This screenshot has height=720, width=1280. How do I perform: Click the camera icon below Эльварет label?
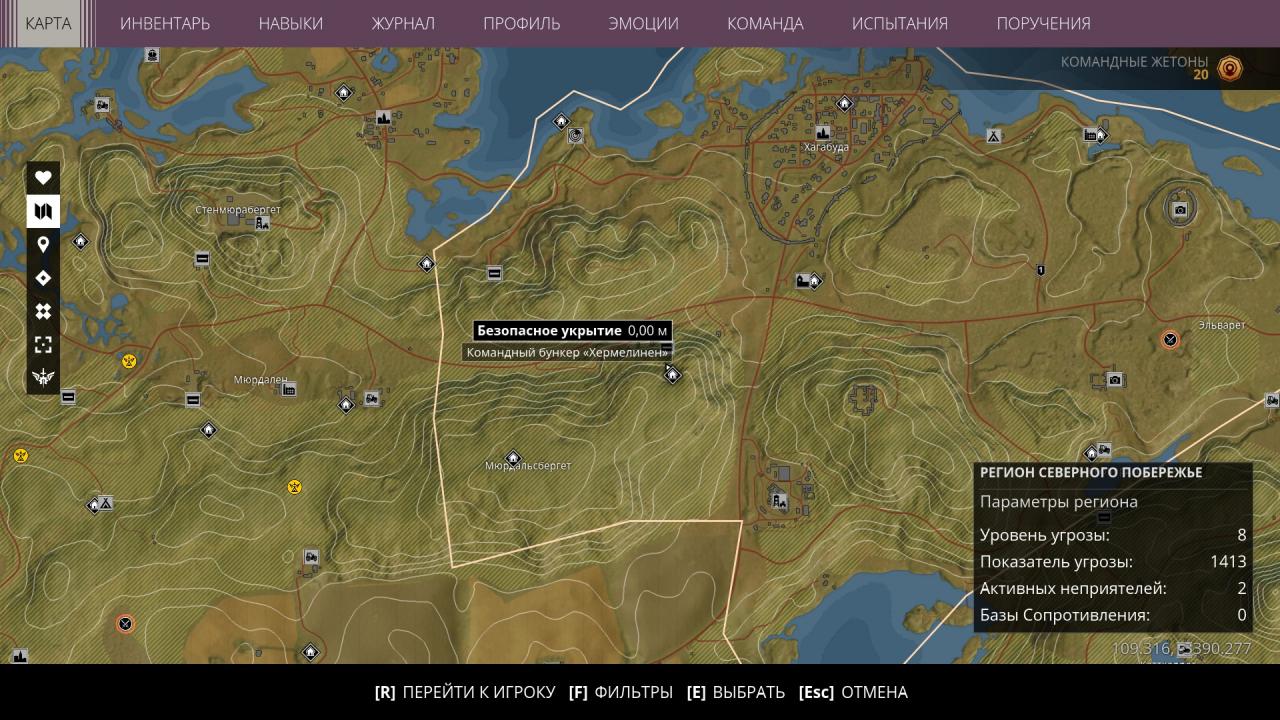[x=1115, y=380]
